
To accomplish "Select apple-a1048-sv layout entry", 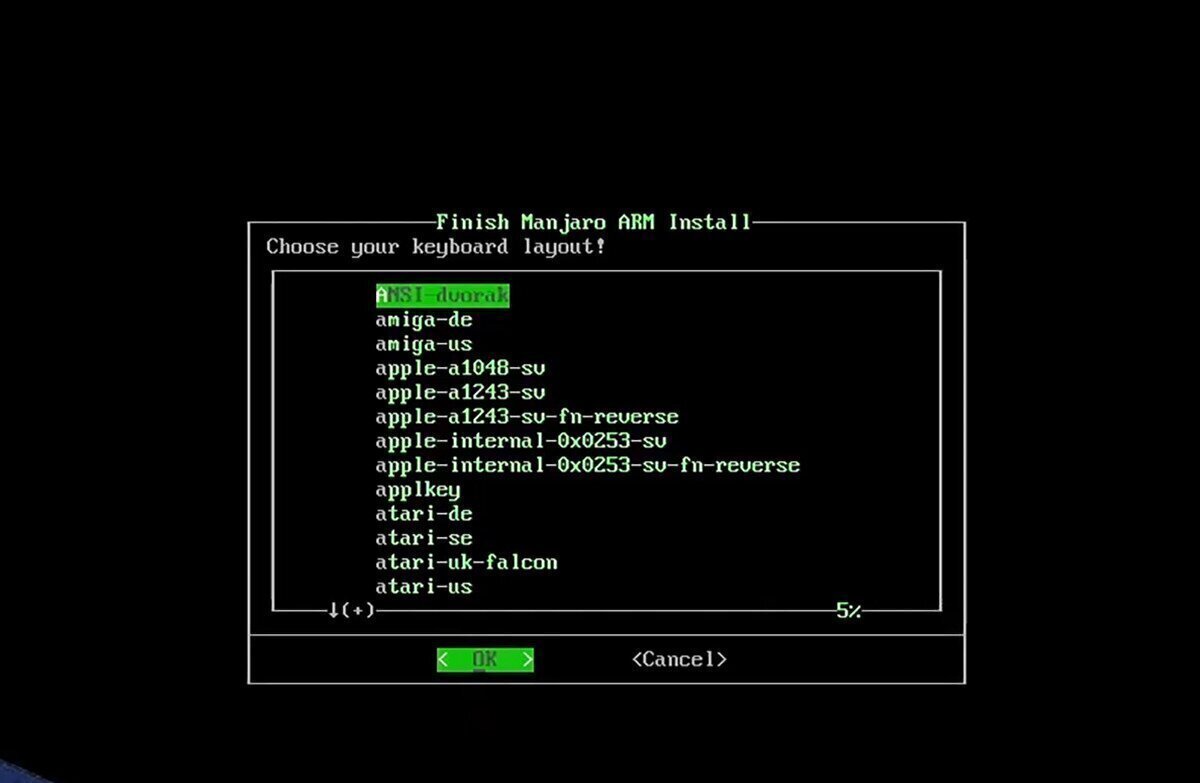I will pos(461,368).
